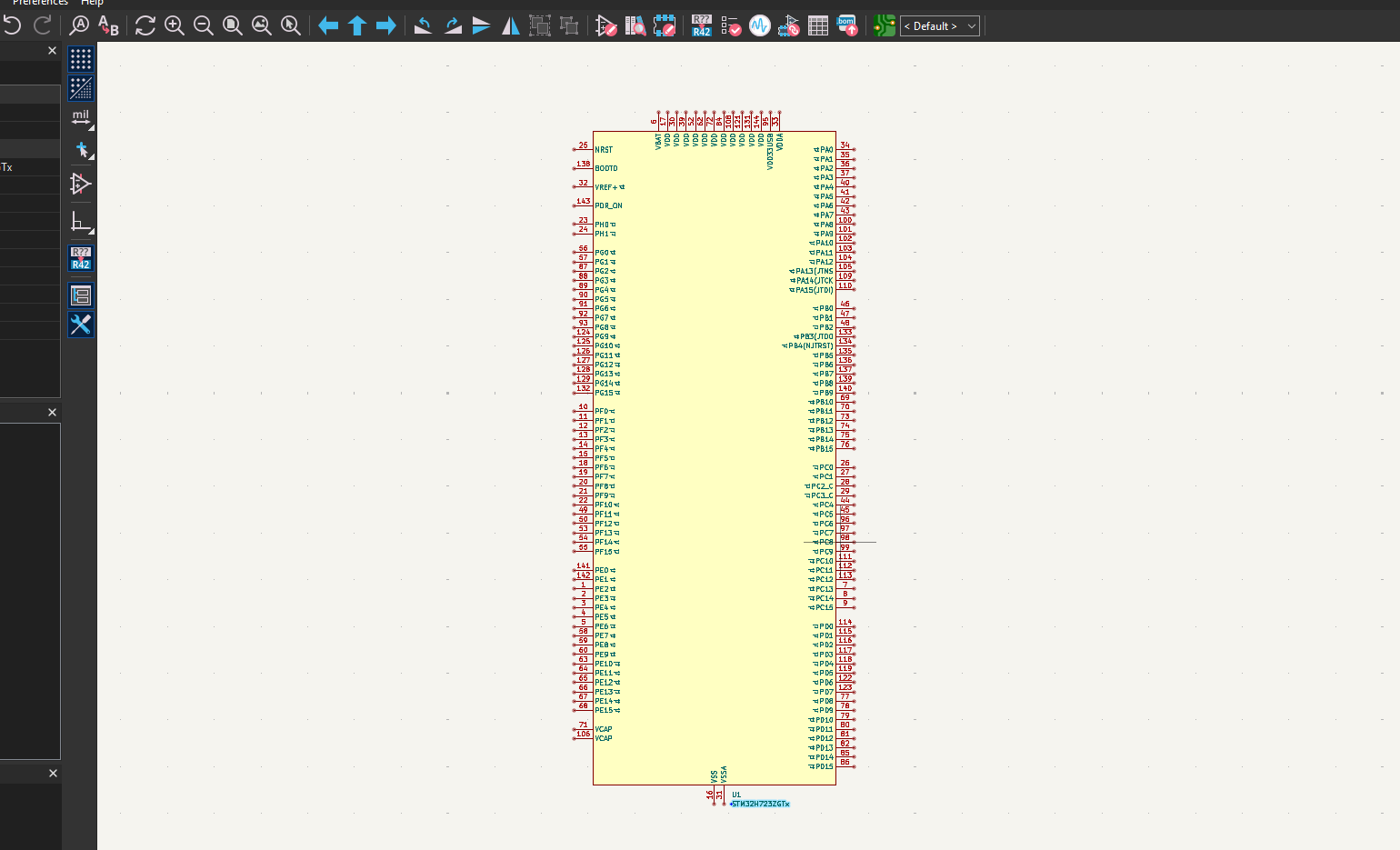Viewport: 1400px width, 850px height.
Task: Click the Redo arrow icon
Action: 43,25
